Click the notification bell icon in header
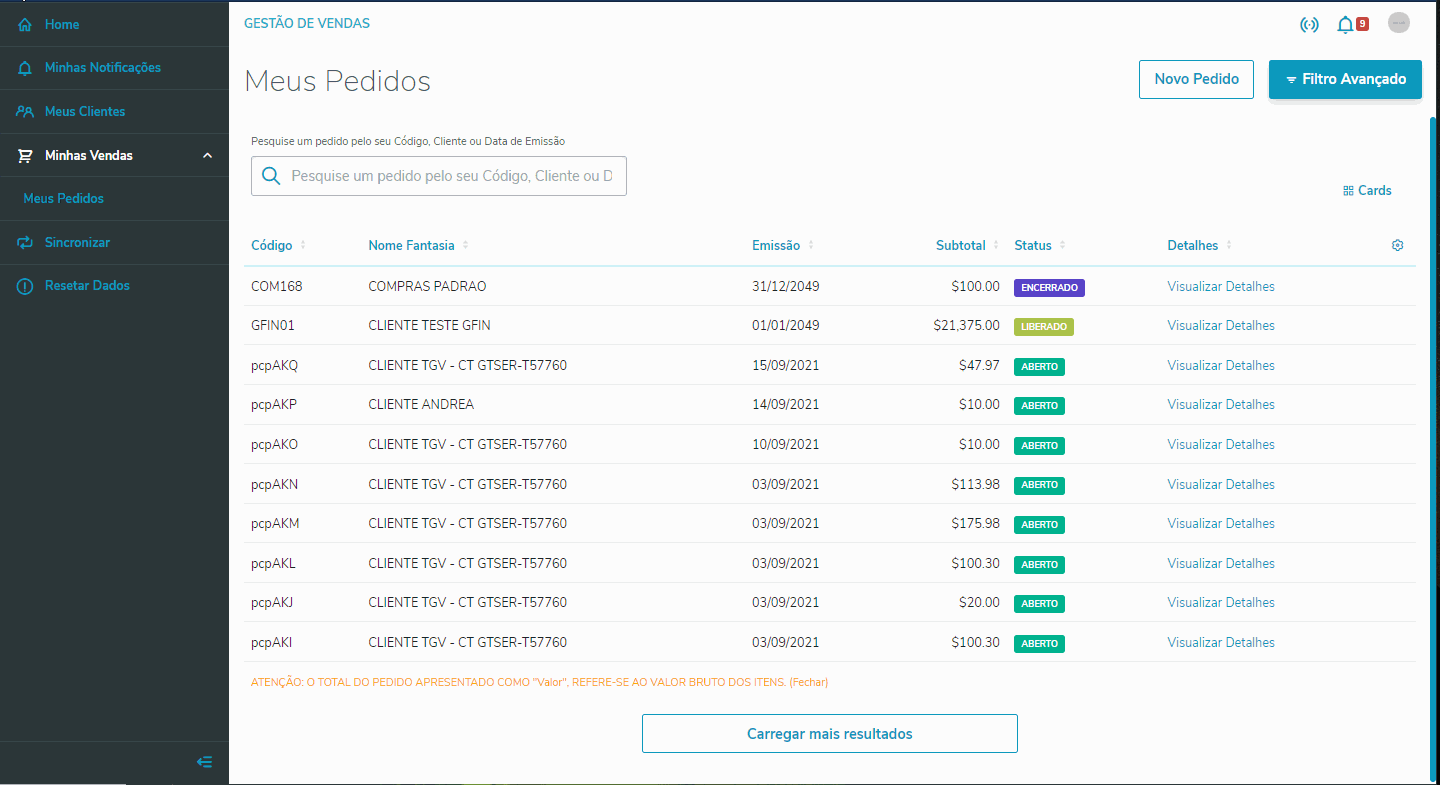Screen dimensions: 1440x785 coord(1345,25)
